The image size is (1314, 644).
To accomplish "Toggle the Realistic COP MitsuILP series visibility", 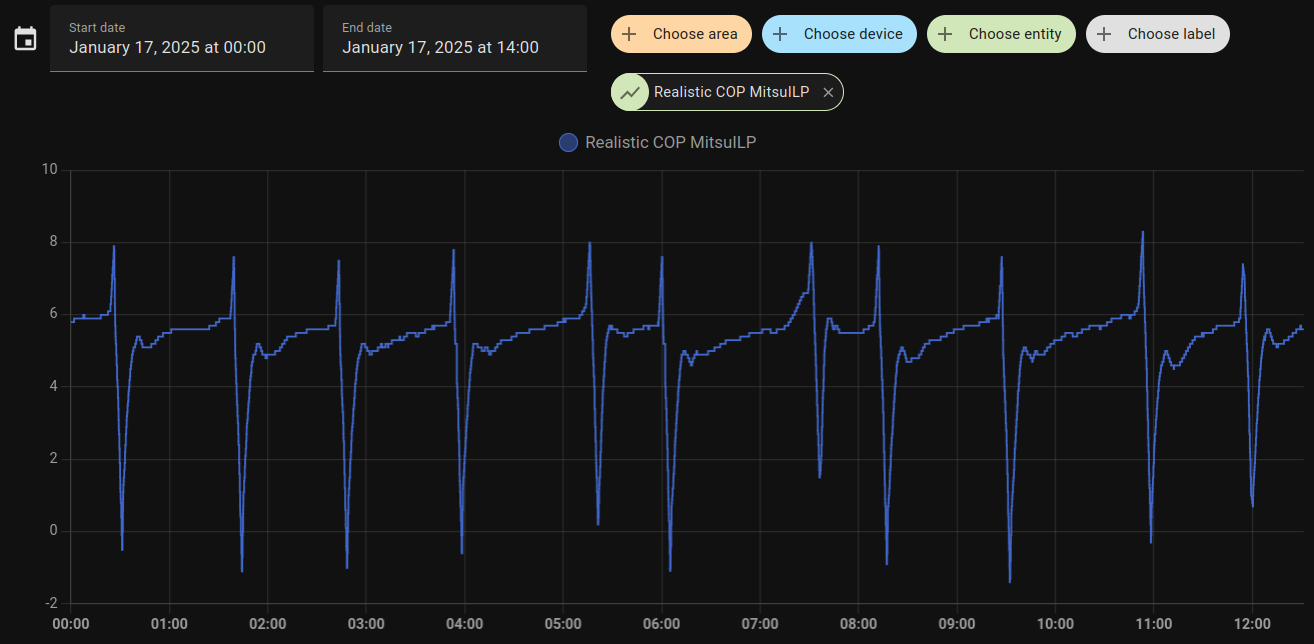I will 658,142.
